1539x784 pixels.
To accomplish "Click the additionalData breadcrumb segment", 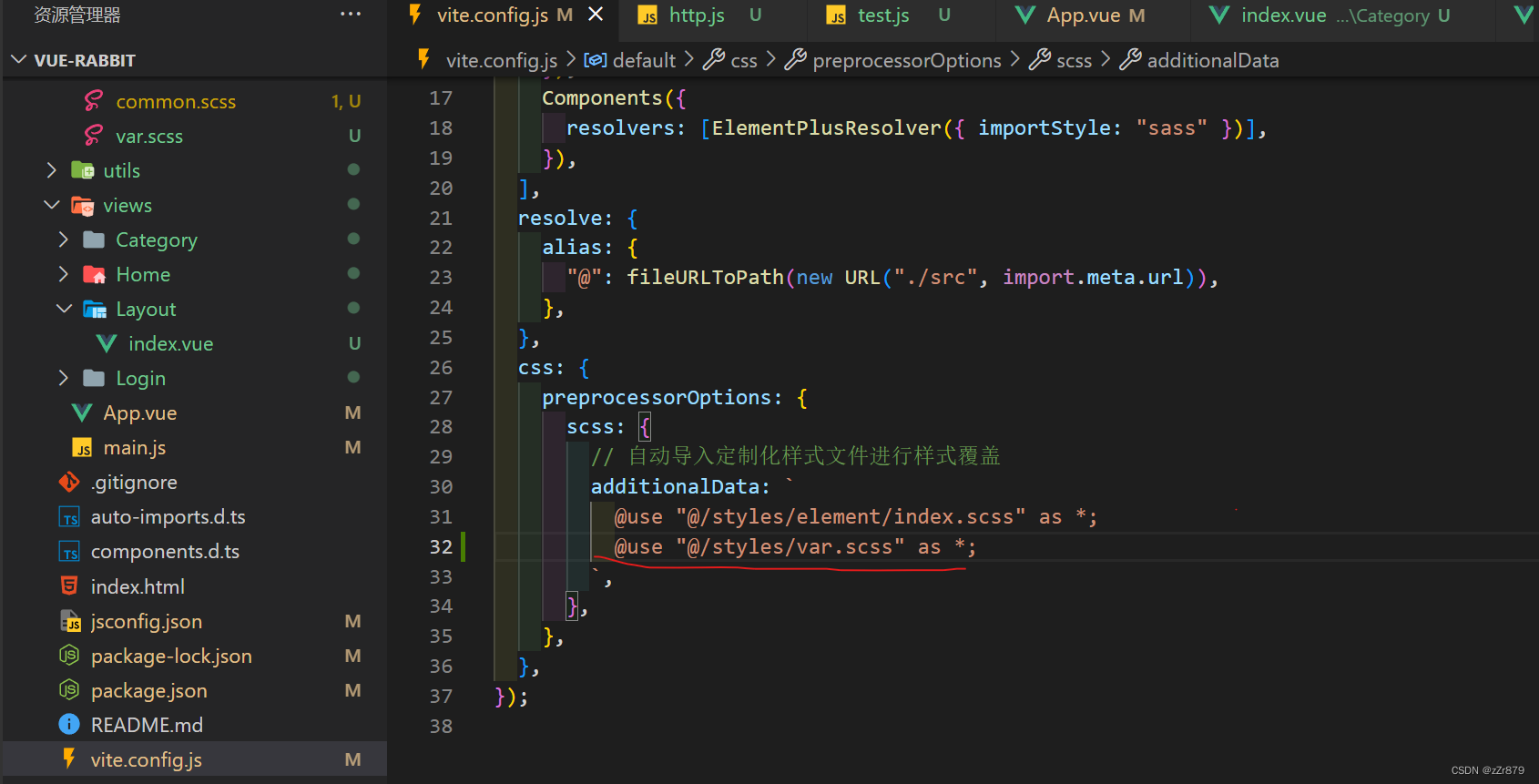I will pyautogui.click(x=1213, y=60).
